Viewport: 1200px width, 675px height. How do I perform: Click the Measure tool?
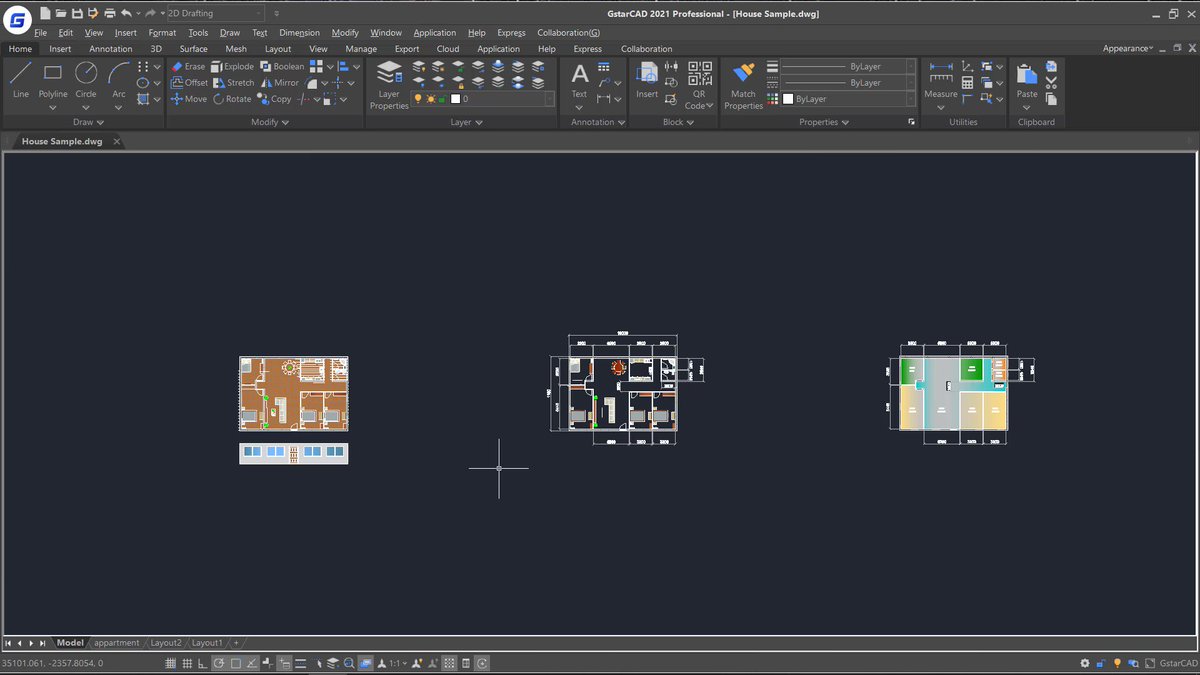click(x=941, y=80)
